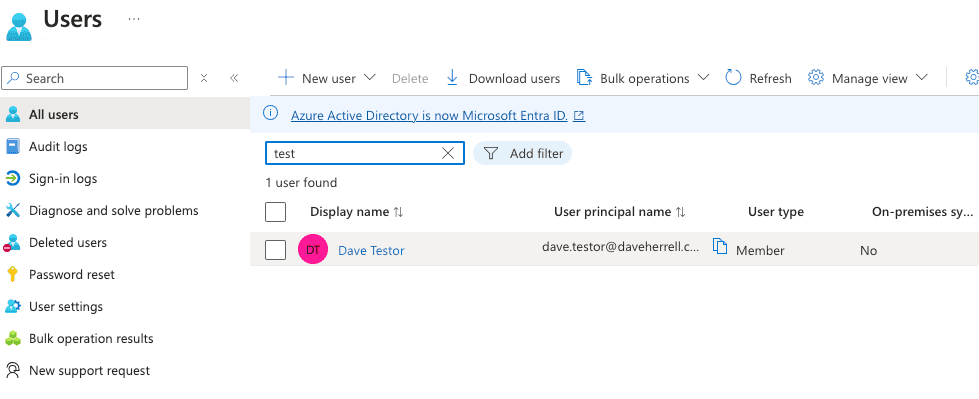
Task: Click the New support request headset icon
Action: [12, 370]
